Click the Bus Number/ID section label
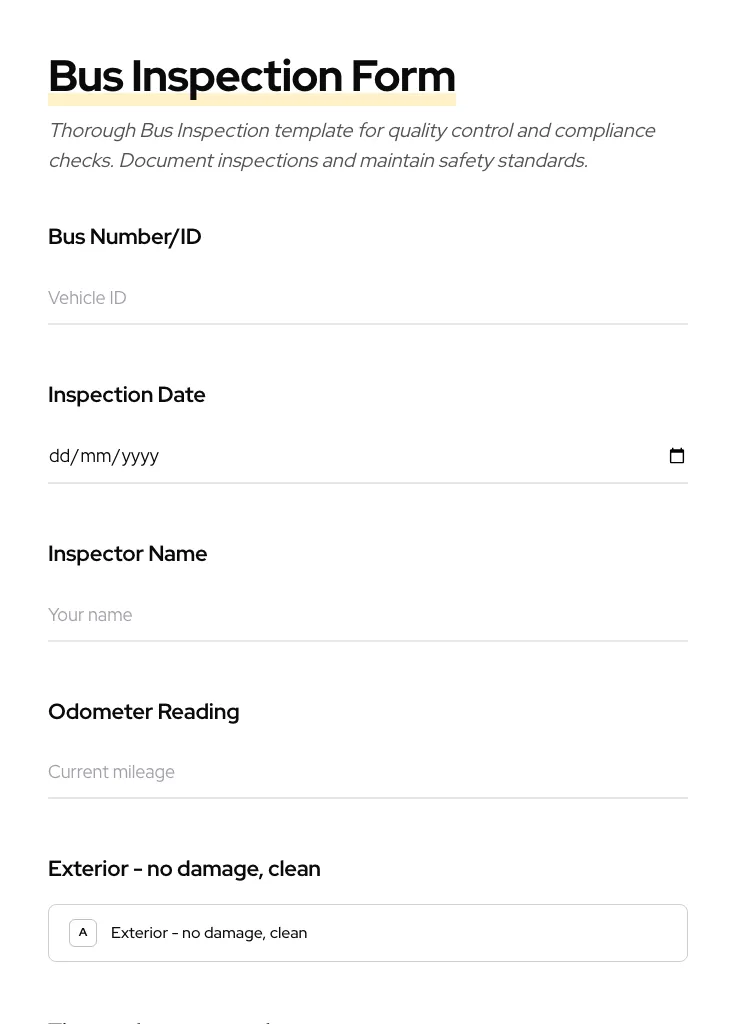This screenshot has height=1024, width=736. [x=124, y=237]
